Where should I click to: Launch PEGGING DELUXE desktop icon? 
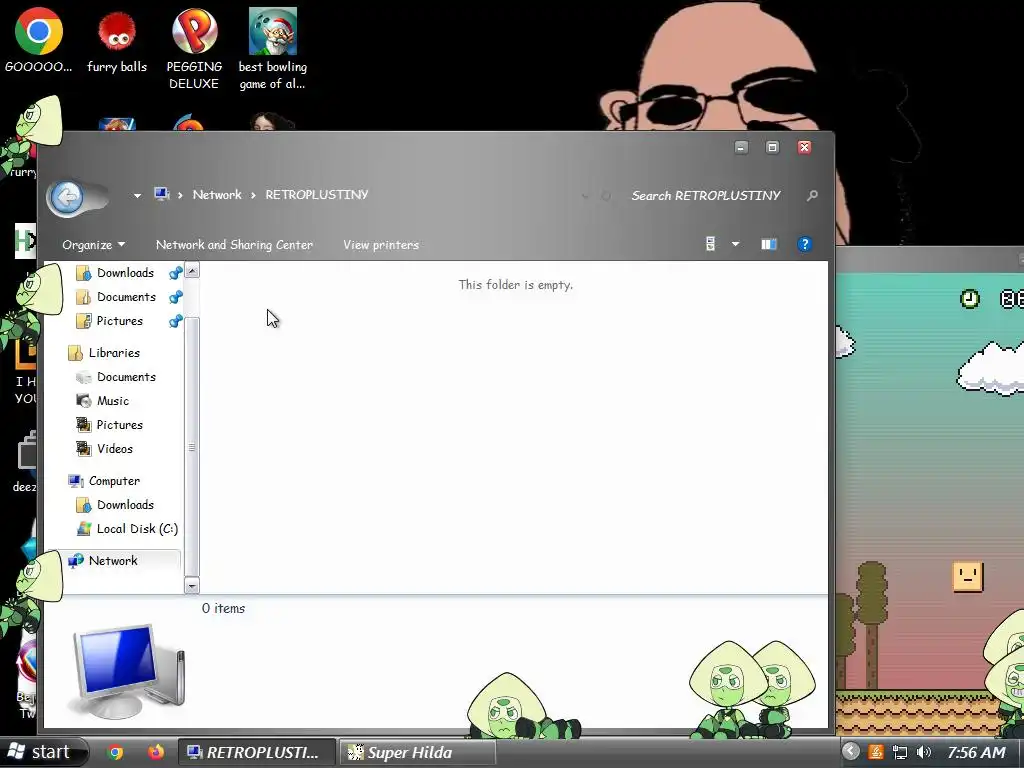point(194,49)
